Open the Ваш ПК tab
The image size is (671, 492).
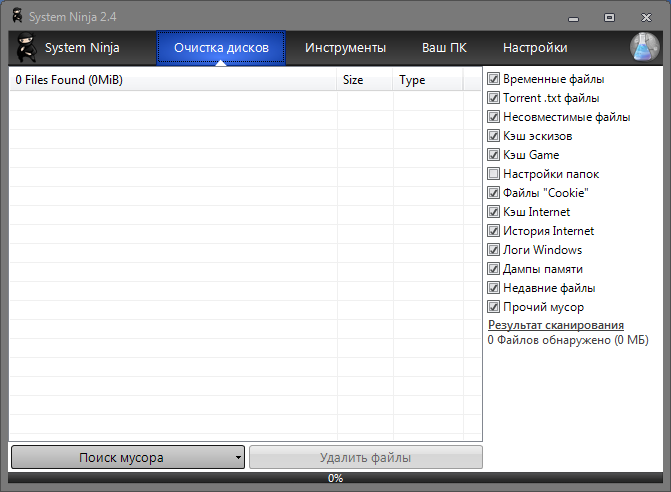(x=444, y=48)
